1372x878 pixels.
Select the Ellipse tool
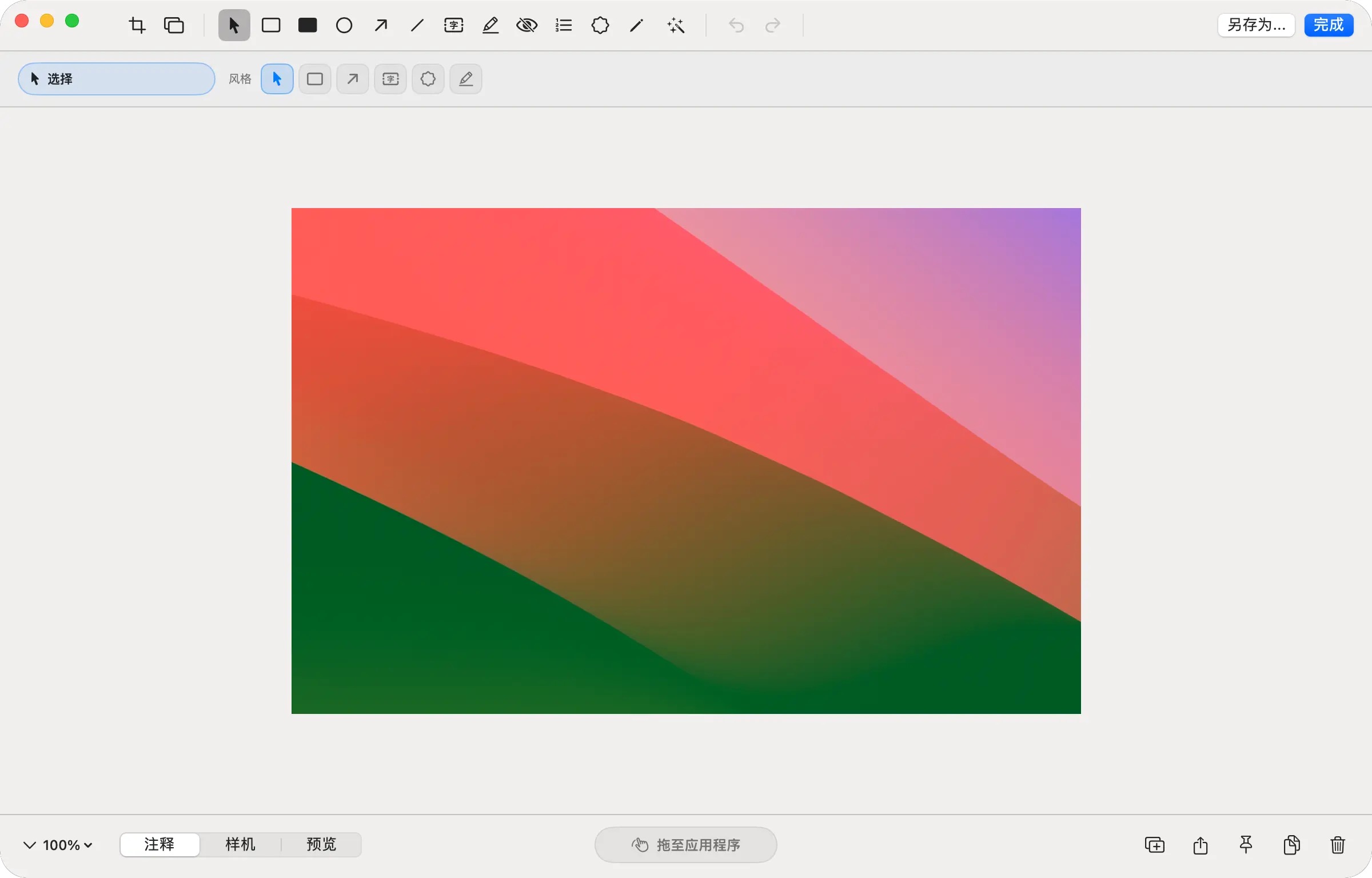tap(344, 25)
